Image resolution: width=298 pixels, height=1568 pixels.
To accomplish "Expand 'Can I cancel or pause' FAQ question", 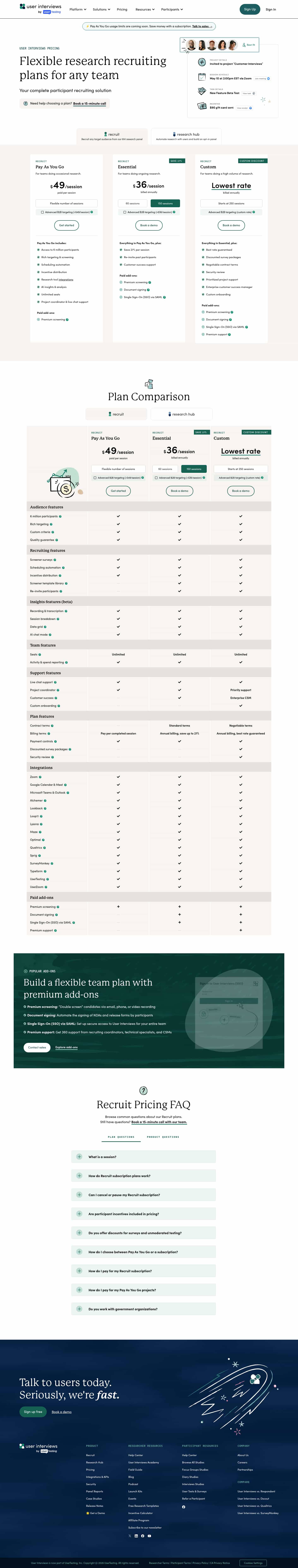I will point(79,1194).
